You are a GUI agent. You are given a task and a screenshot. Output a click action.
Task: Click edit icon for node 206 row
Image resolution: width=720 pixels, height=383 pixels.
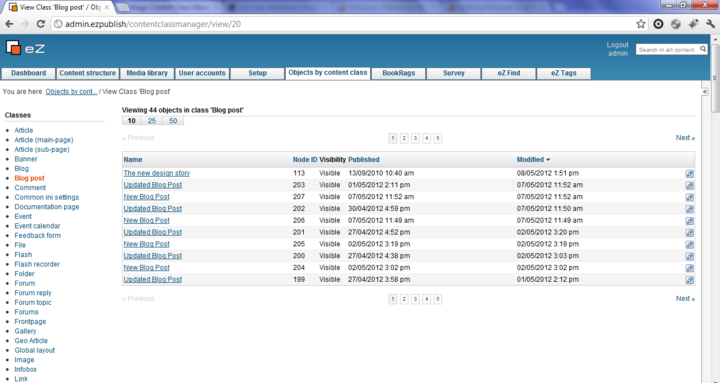(x=689, y=221)
